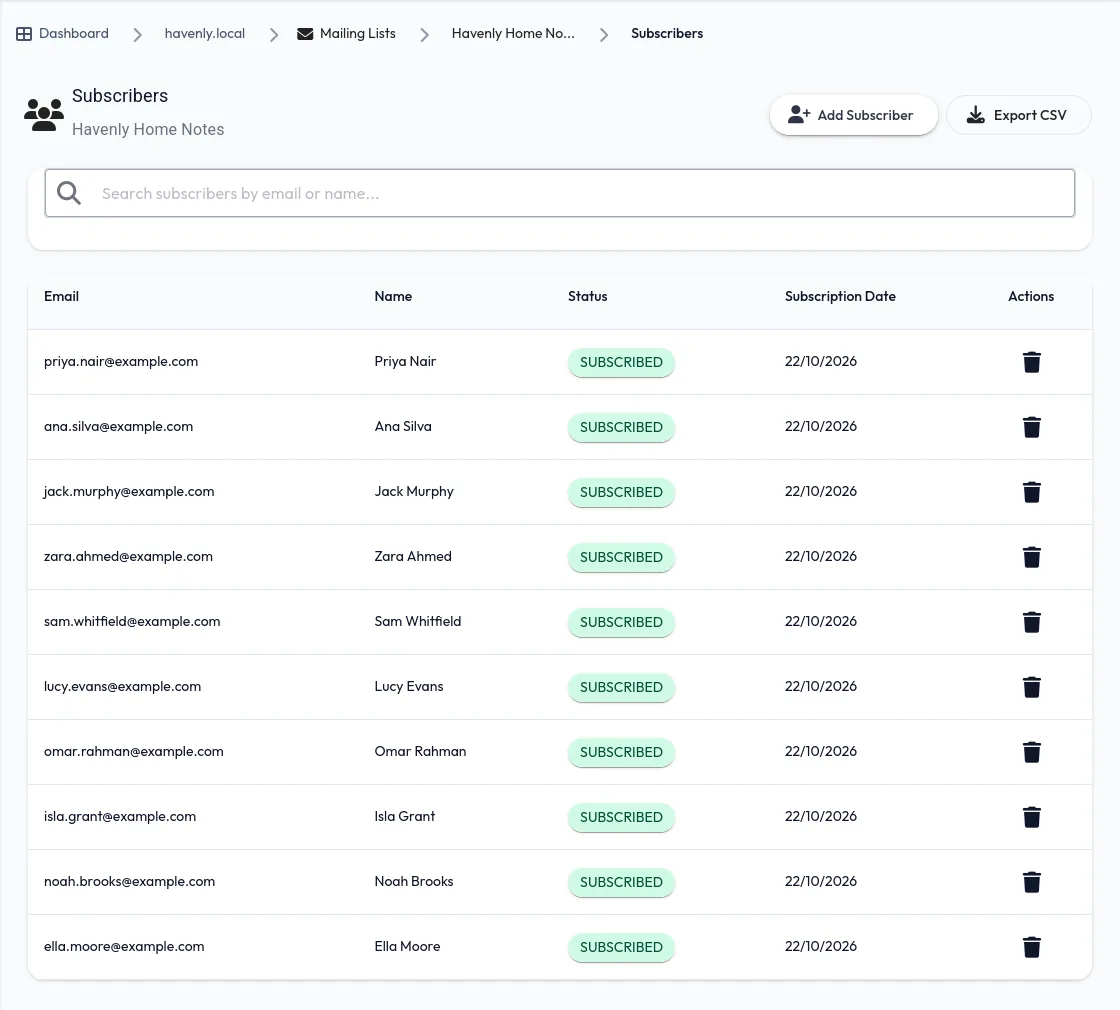Click email isla.grant@example.com

coord(120,816)
